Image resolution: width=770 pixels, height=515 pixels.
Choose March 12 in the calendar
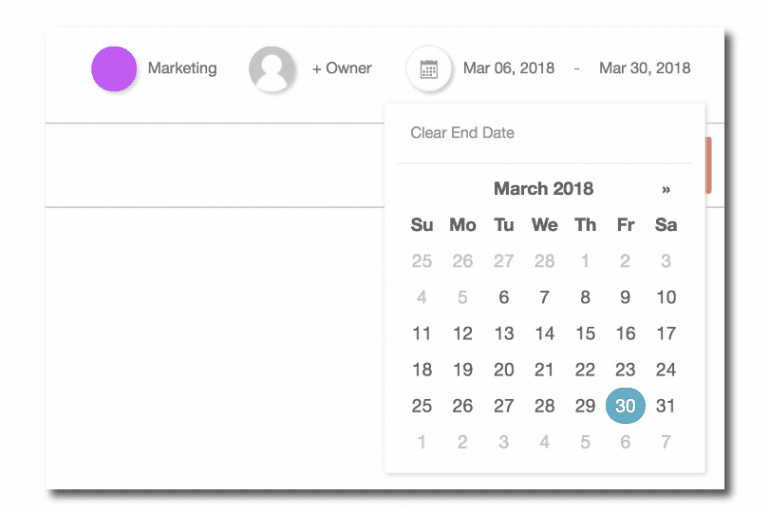click(462, 334)
